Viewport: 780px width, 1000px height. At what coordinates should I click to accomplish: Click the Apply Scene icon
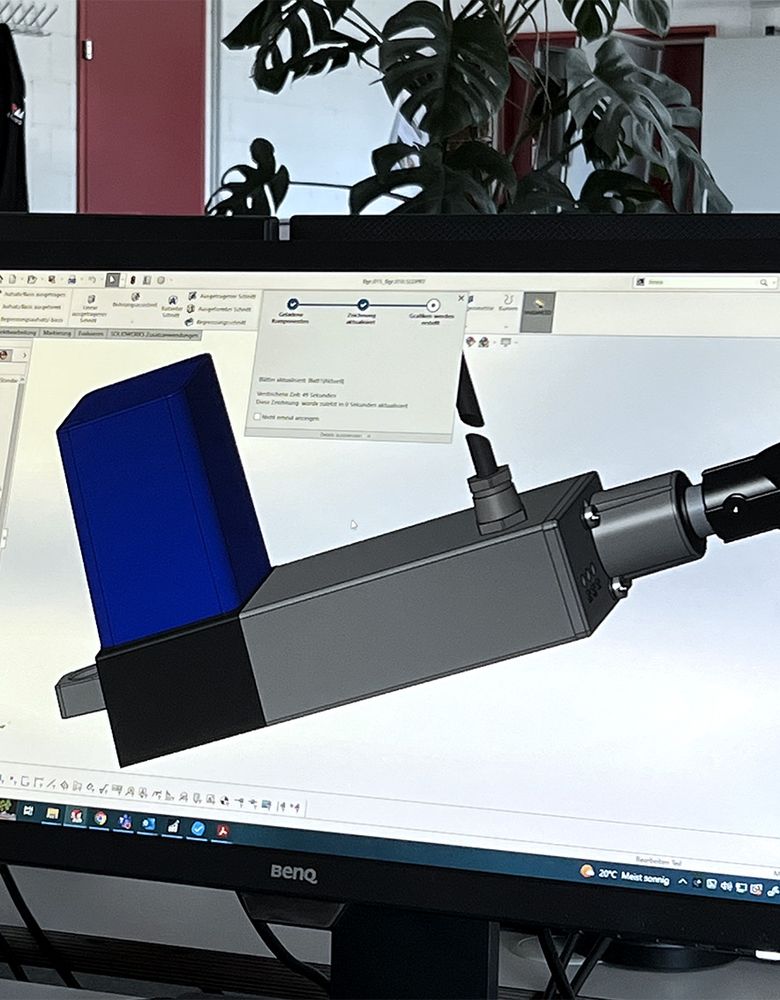coord(484,342)
